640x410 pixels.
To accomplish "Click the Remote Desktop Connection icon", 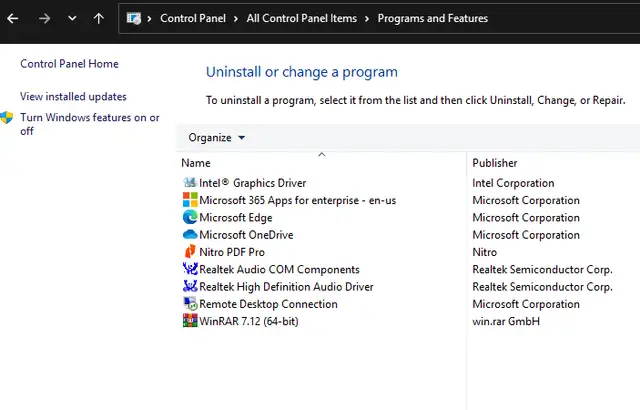I will click(190, 304).
